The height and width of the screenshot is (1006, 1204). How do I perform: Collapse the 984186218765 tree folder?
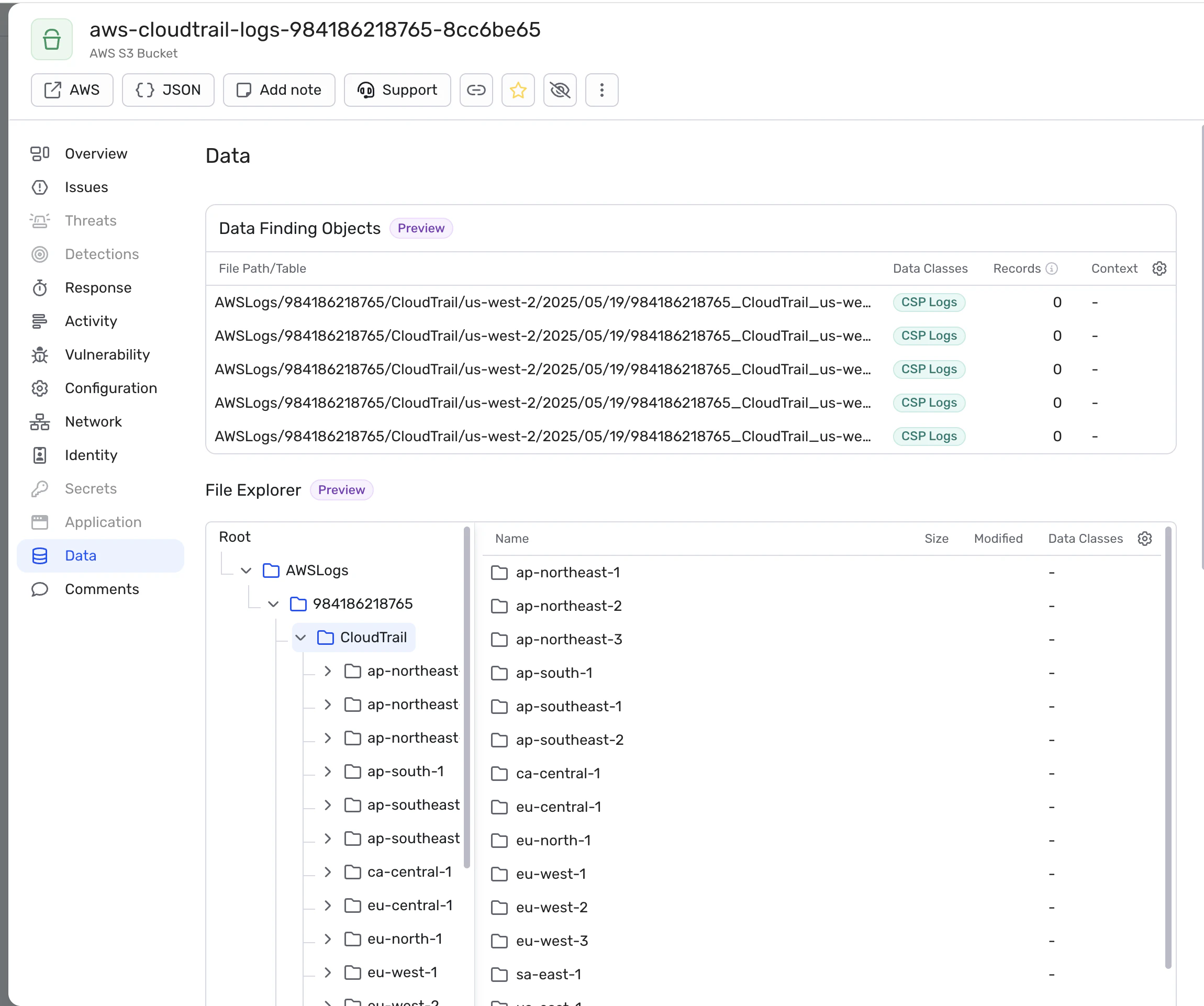273,603
